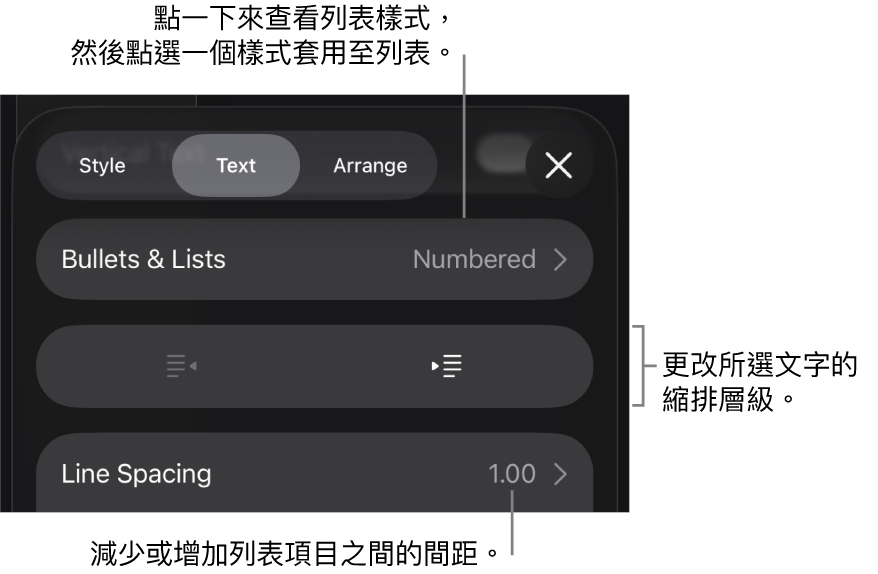Close the format panel with X

pos(558,165)
